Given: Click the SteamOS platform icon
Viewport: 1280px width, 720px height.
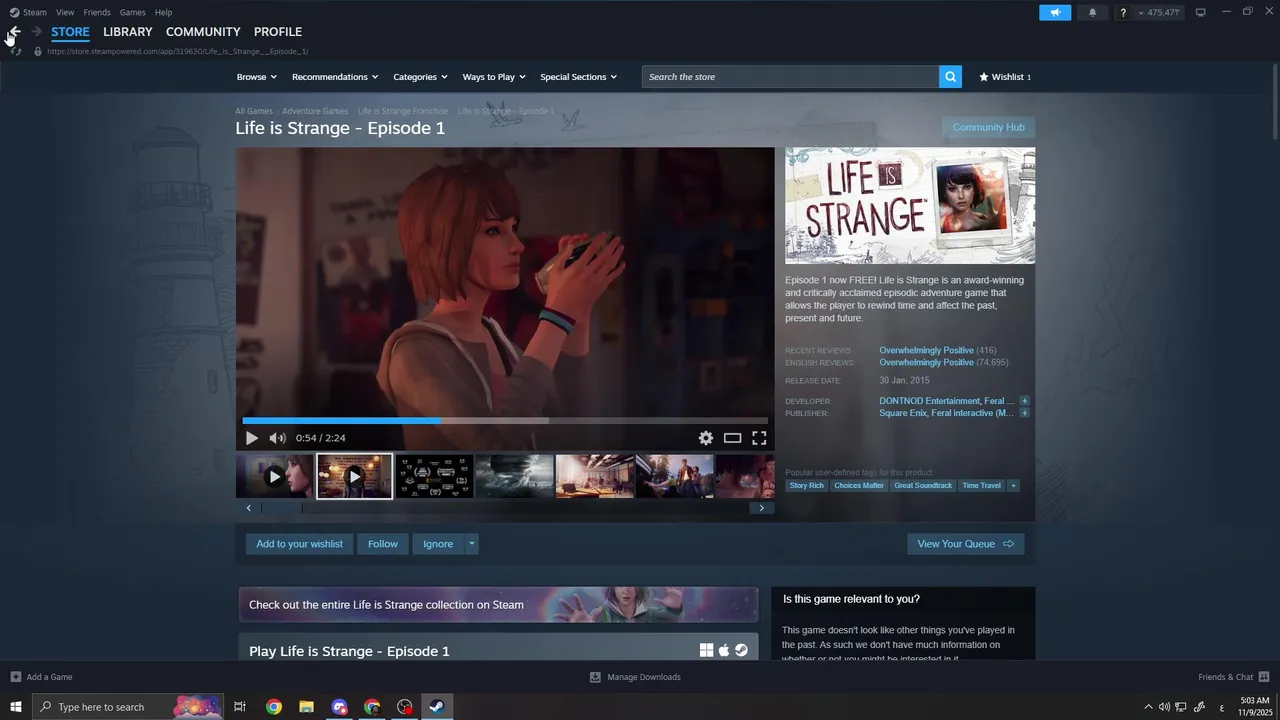Looking at the screenshot, I should pyautogui.click(x=741, y=650).
